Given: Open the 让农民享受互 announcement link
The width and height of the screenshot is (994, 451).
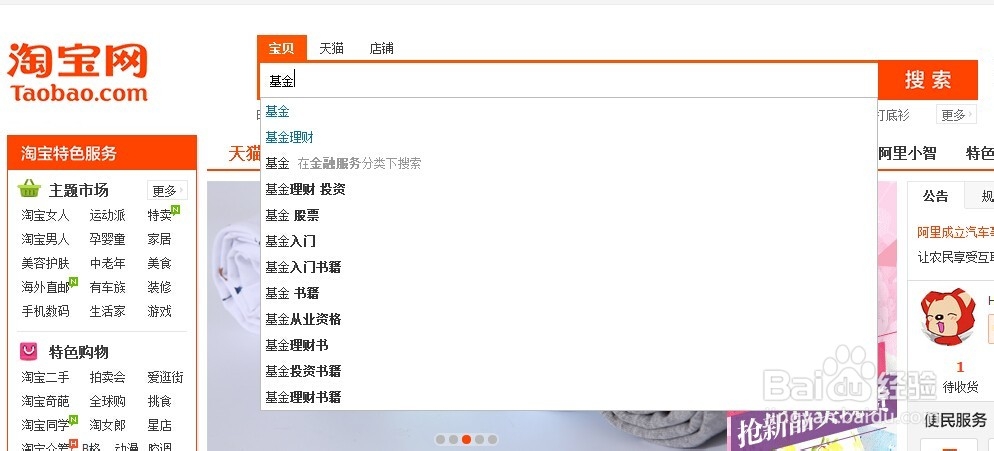Looking at the screenshot, I should 955,257.
